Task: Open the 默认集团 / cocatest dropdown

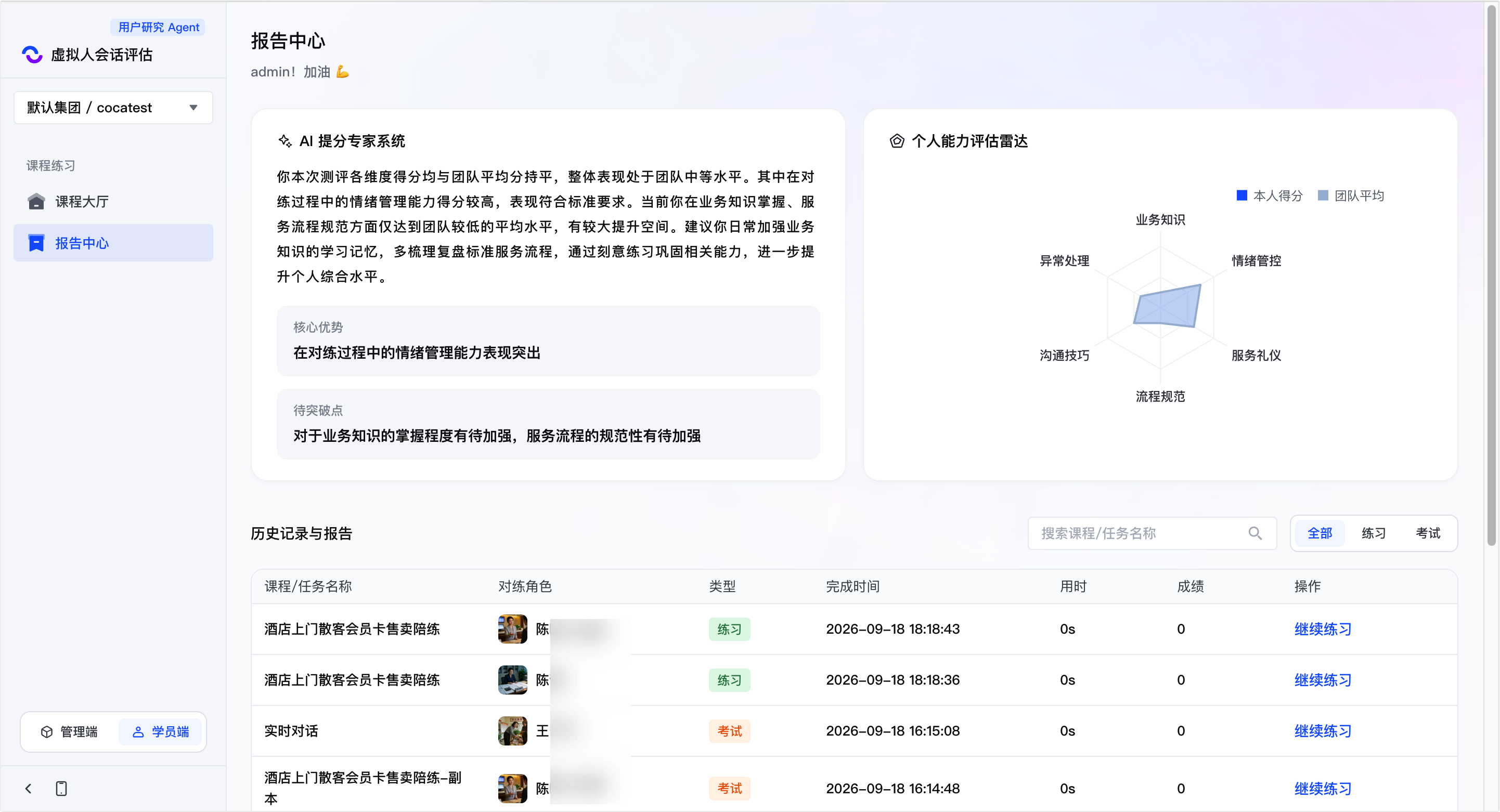Action: coord(113,108)
